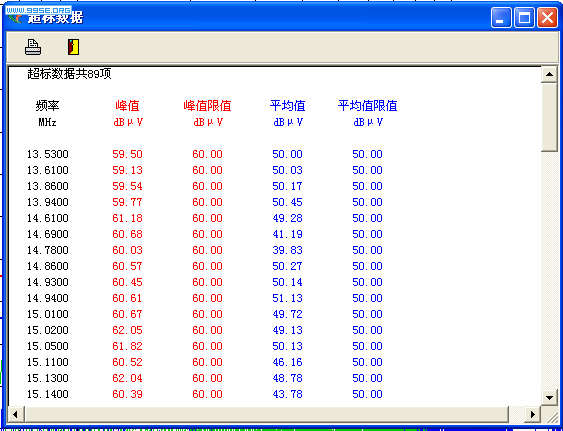563x431 pixels.
Task: Click the vertical scrollbar up arrow
Action: click(549, 74)
